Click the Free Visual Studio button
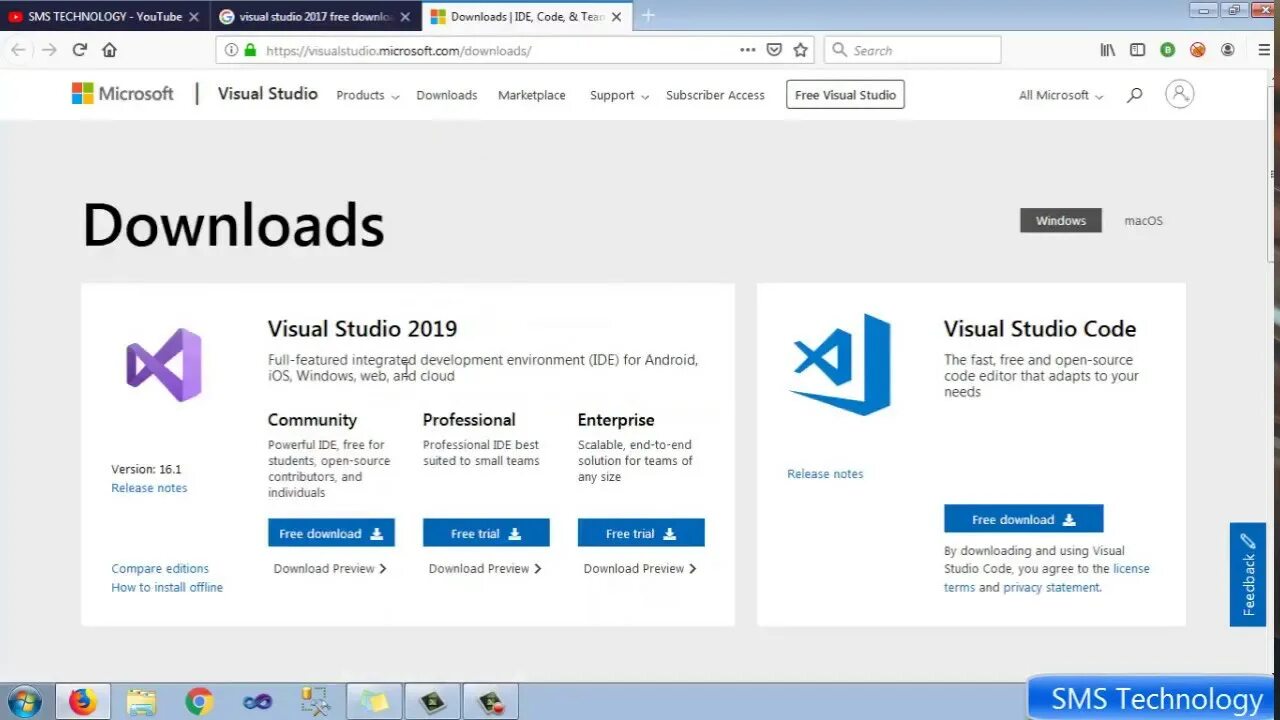This screenshot has width=1280, height=720. 845,95
